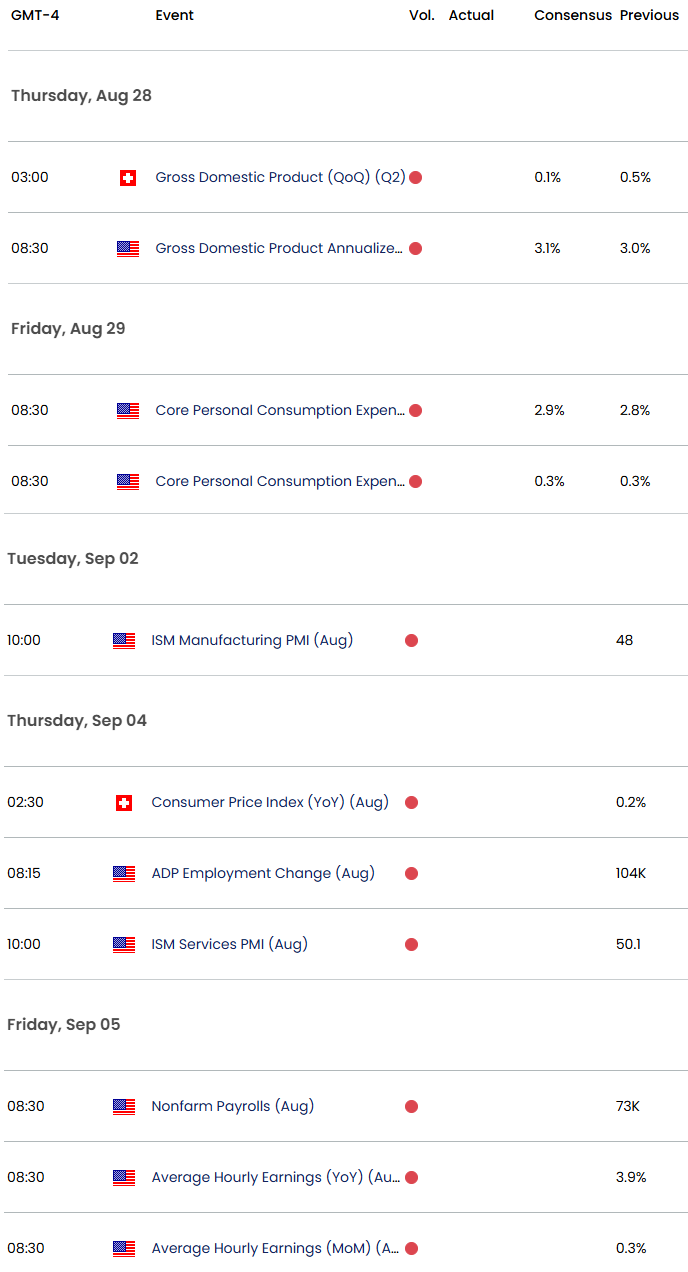Screen dimensions: 688x1272
Task: Click the red volatility dot for Nonfarm Payrolls
Action: point(411,1107)
